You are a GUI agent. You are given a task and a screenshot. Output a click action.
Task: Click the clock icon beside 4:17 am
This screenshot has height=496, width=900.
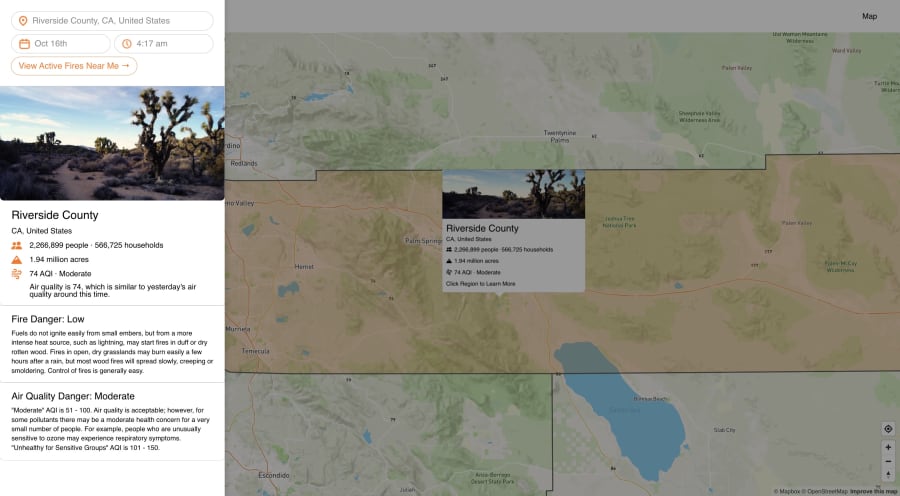point(127,44)
